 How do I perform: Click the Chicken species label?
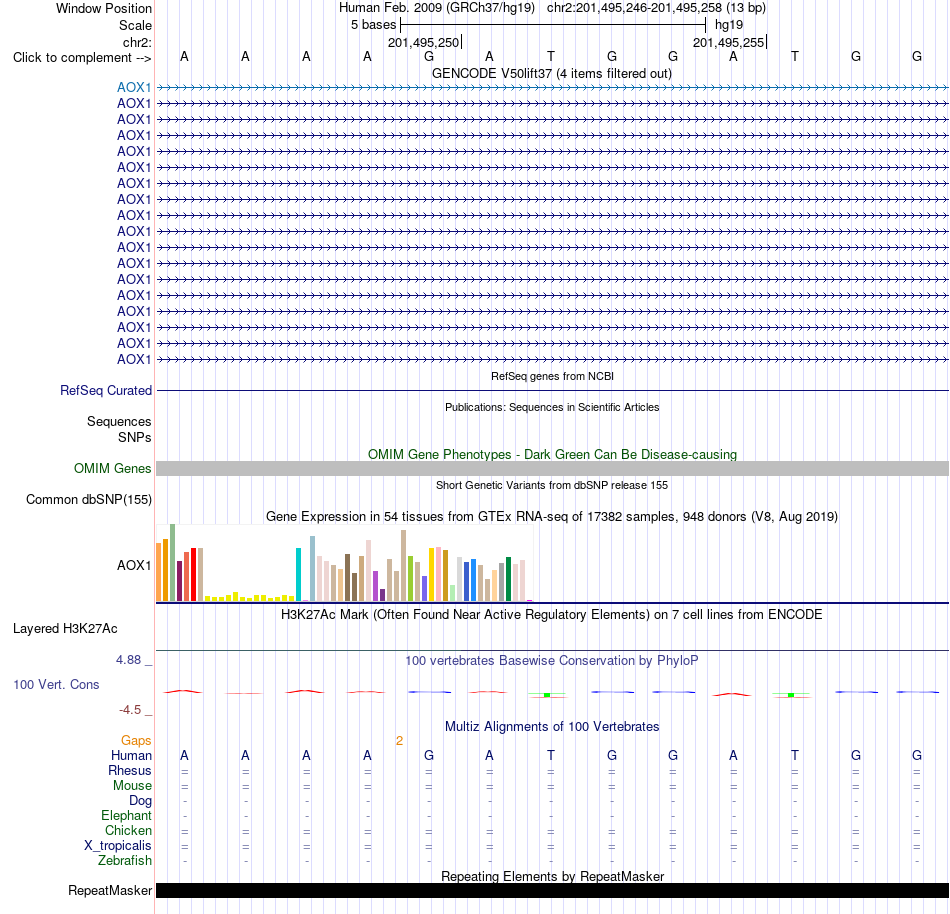pyautogui.click(x=128, y=830)
